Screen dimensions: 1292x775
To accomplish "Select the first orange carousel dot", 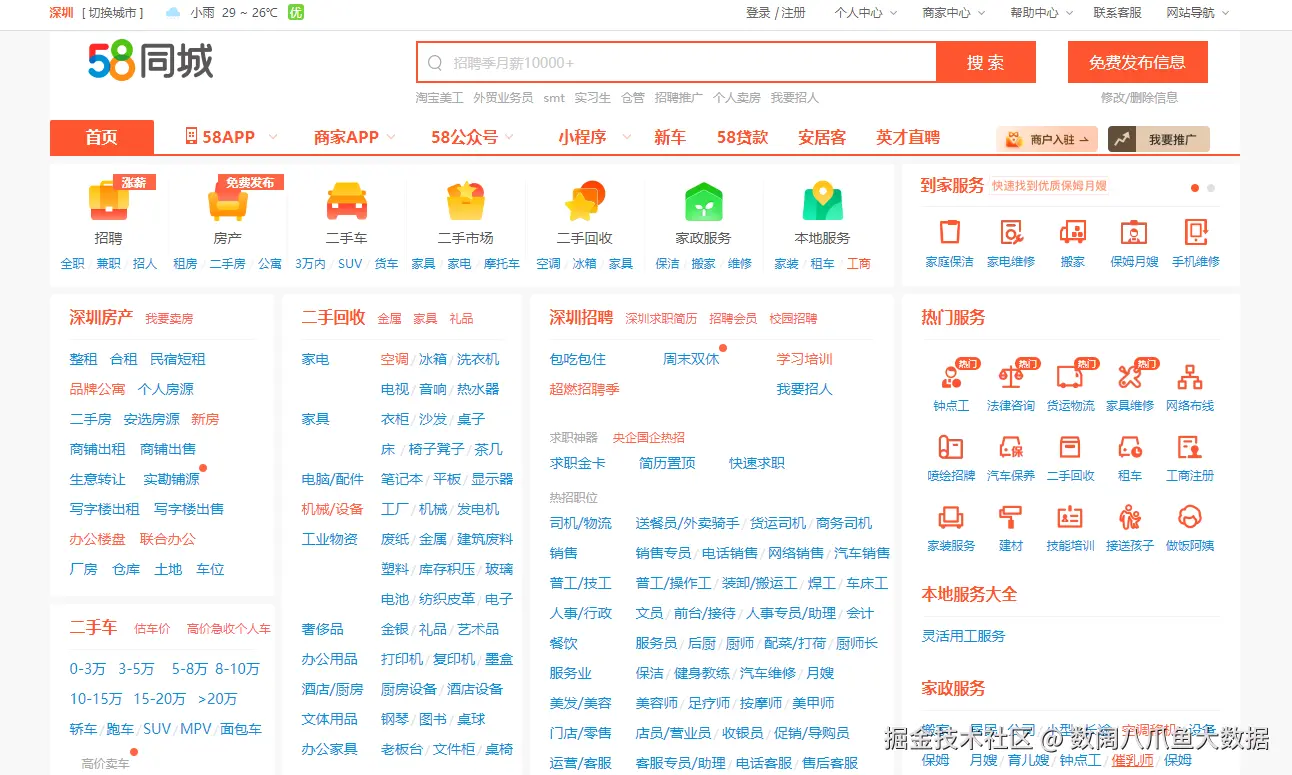I will 1195,187.
